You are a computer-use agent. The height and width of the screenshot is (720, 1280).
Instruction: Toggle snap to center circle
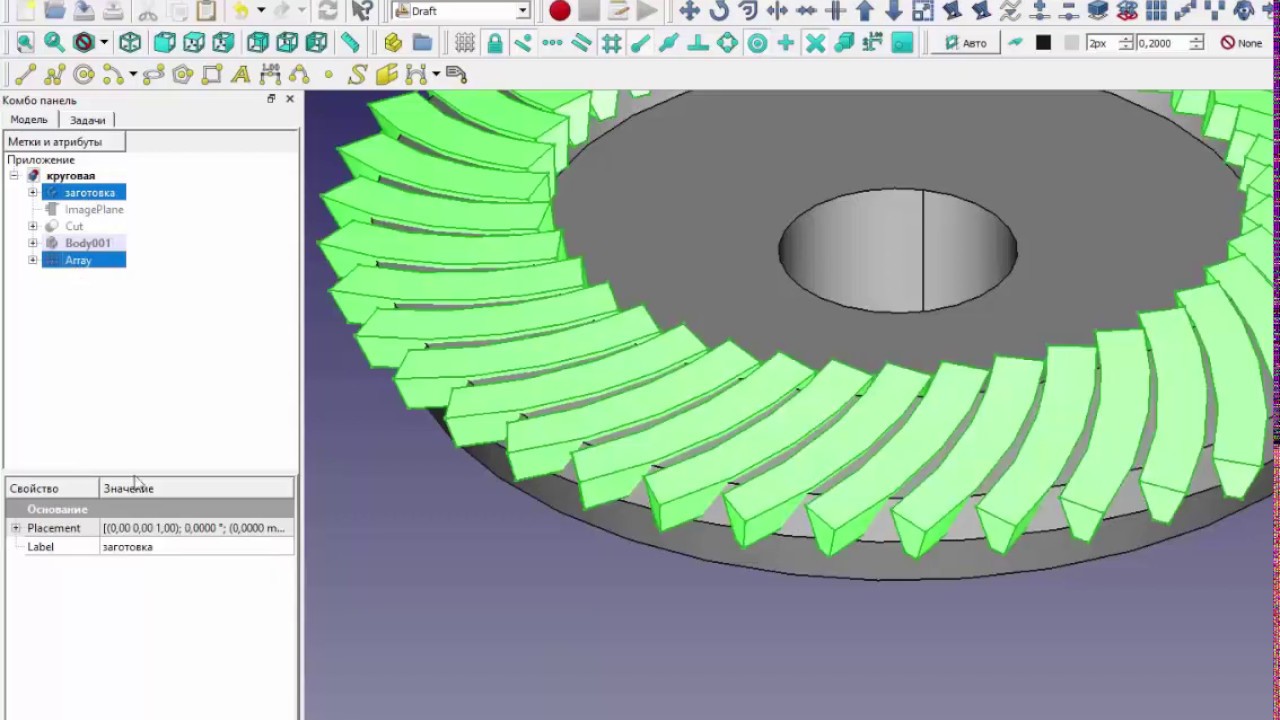[x=757, y=43]
